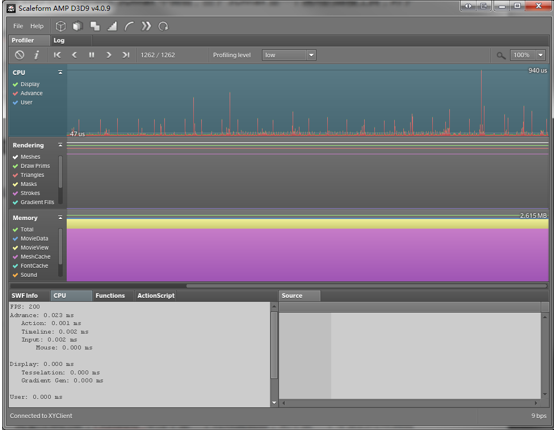Screen dimensions: 554x430
Task: Click the CPU info scroll up arrow
Action: click(274, 306)
